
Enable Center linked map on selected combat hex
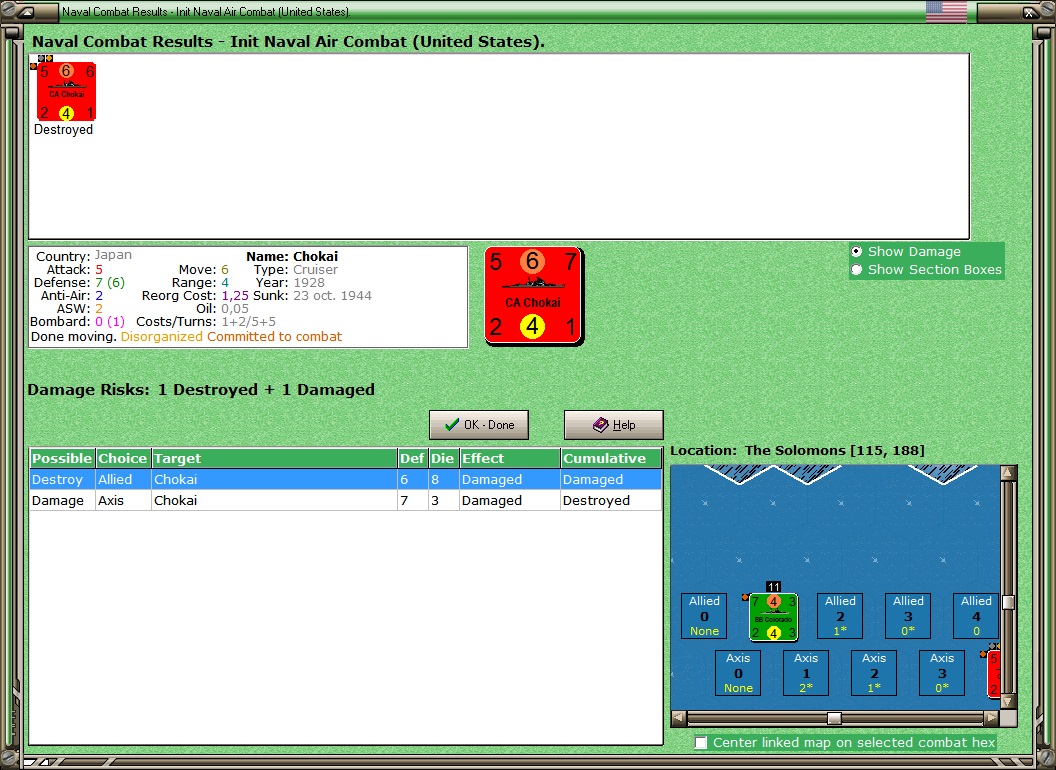701,742
